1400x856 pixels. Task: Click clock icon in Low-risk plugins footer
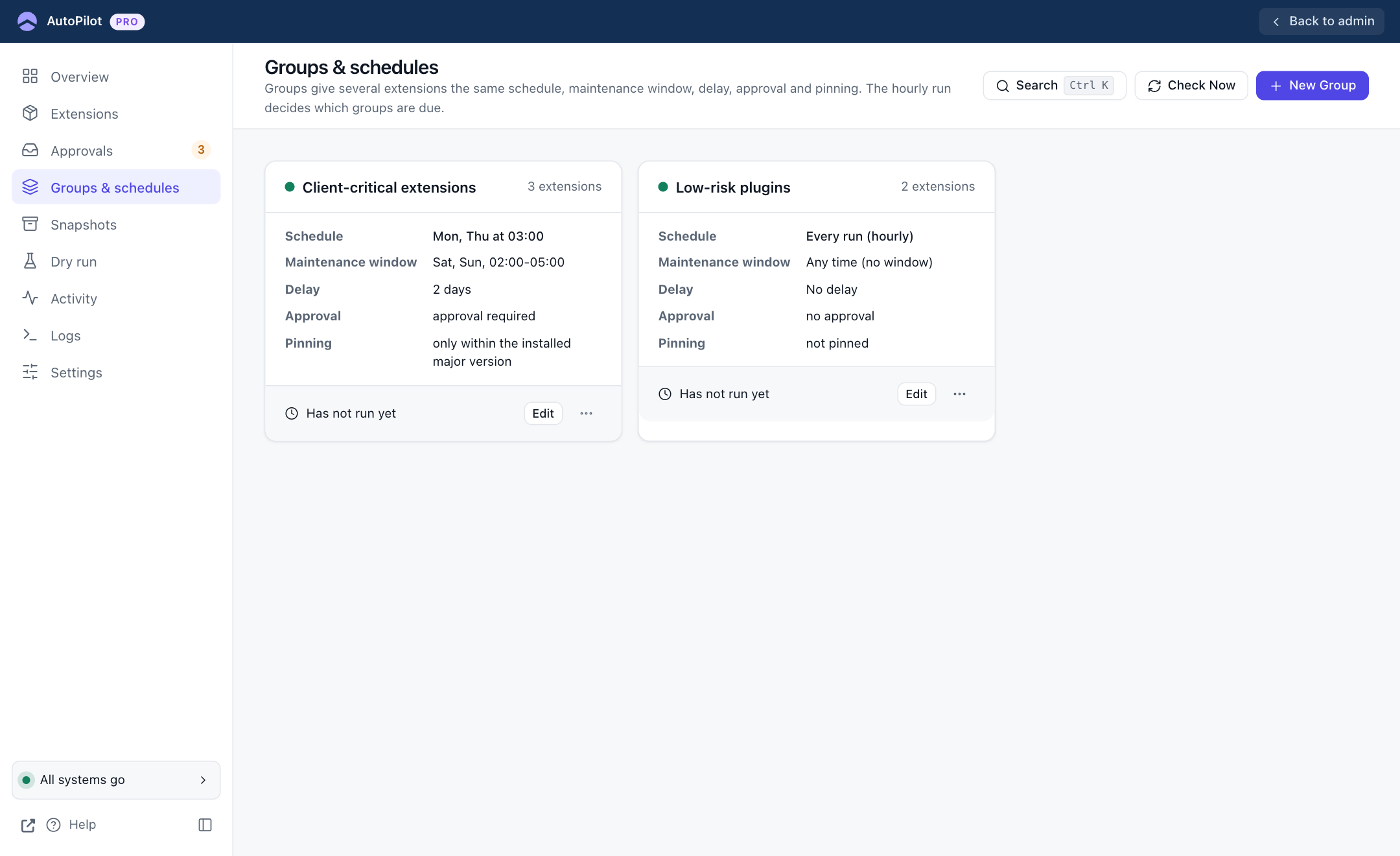pyautogui.click(x=665, y=394)
